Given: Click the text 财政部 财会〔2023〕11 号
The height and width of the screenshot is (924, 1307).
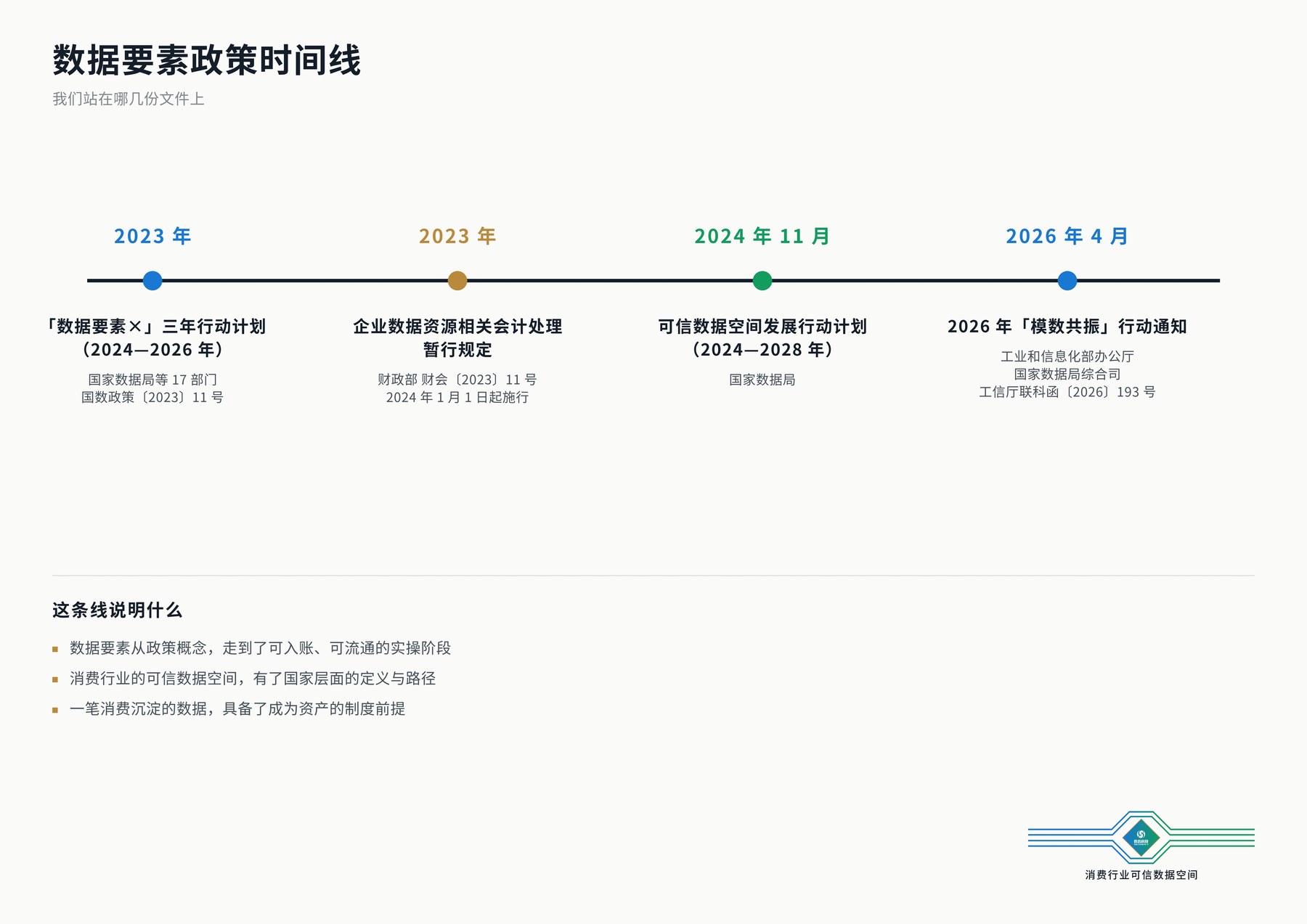Looking at the screenshot, I should pos(457,380).
